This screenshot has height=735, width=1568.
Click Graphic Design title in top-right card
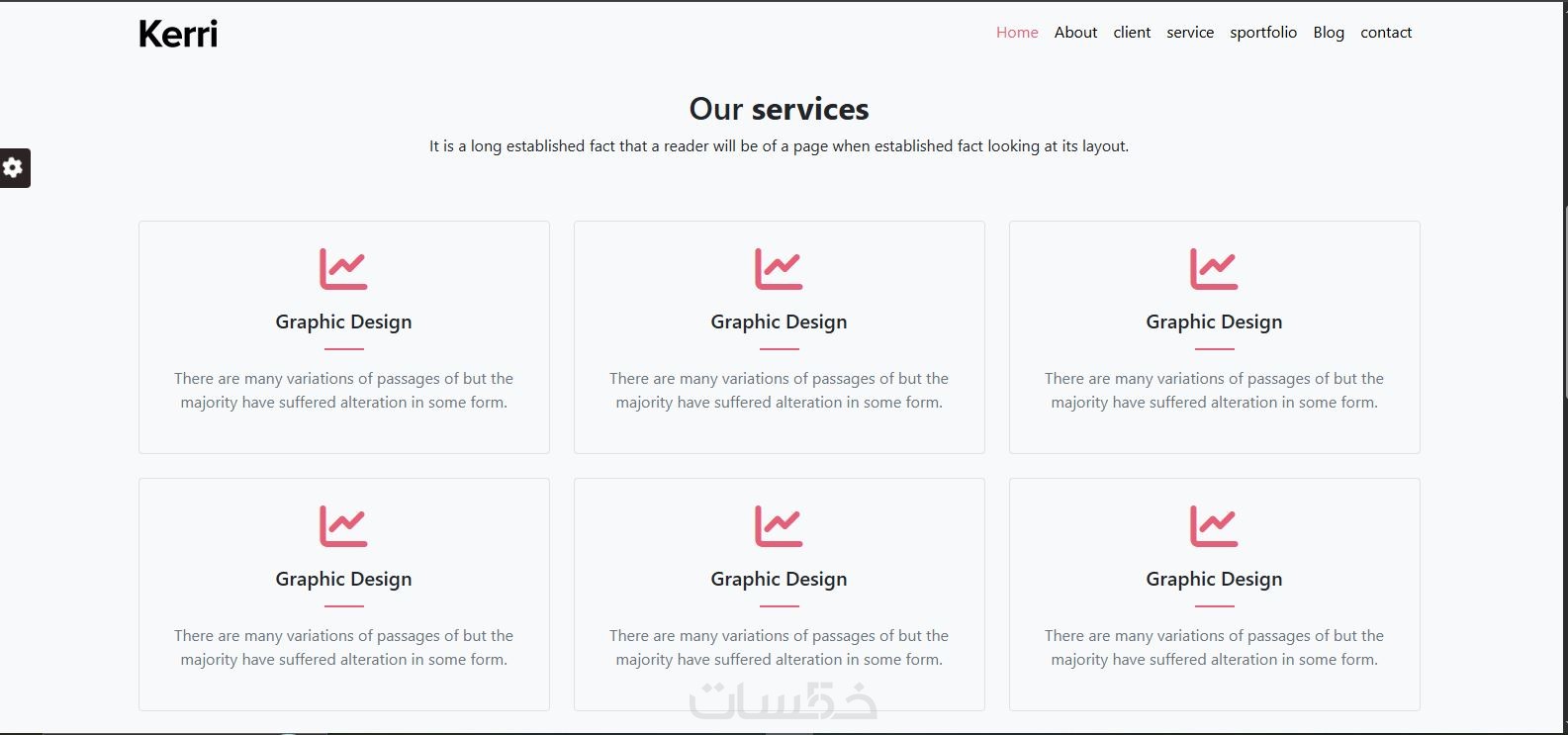1214,322
